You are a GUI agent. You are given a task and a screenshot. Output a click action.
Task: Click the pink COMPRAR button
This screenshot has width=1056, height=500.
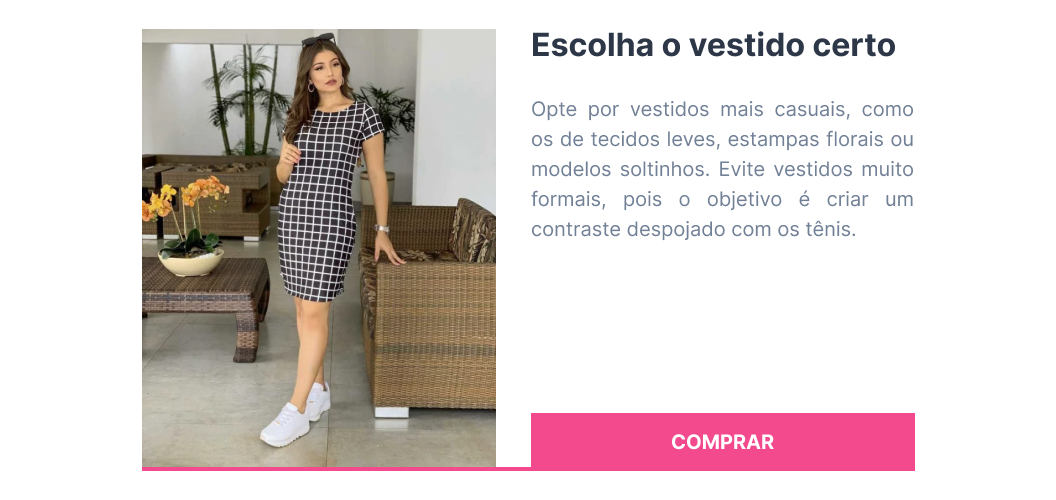coord(723,441)
